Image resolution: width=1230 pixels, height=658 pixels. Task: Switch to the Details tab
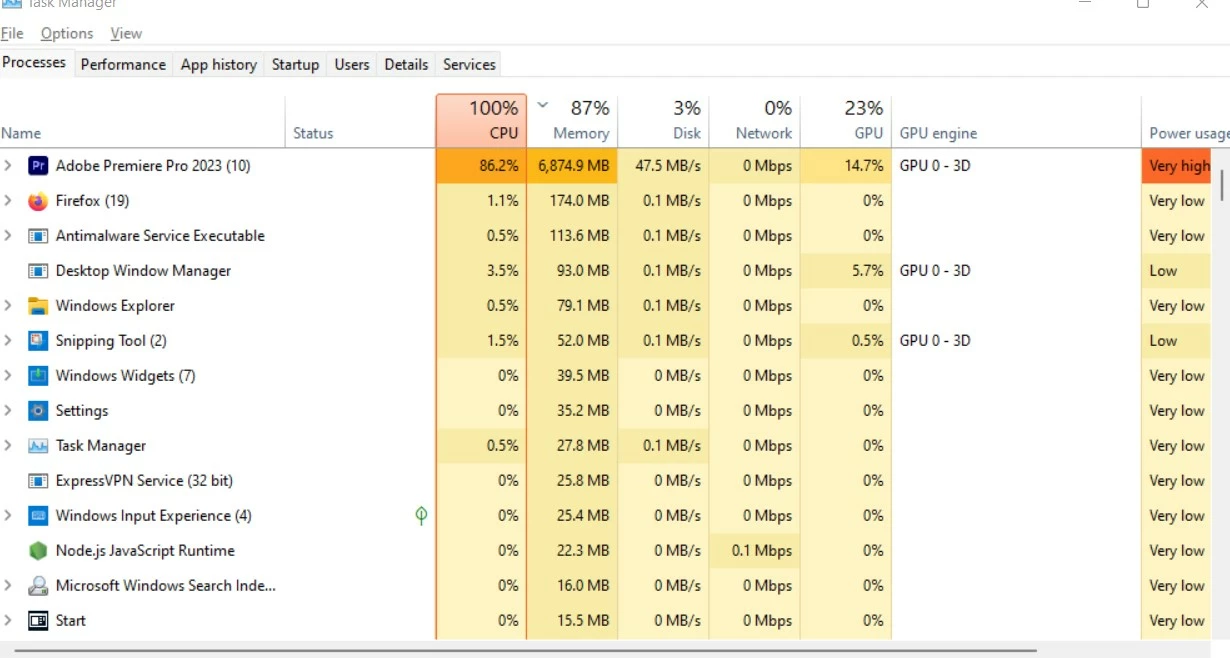[x=406, y=64]
